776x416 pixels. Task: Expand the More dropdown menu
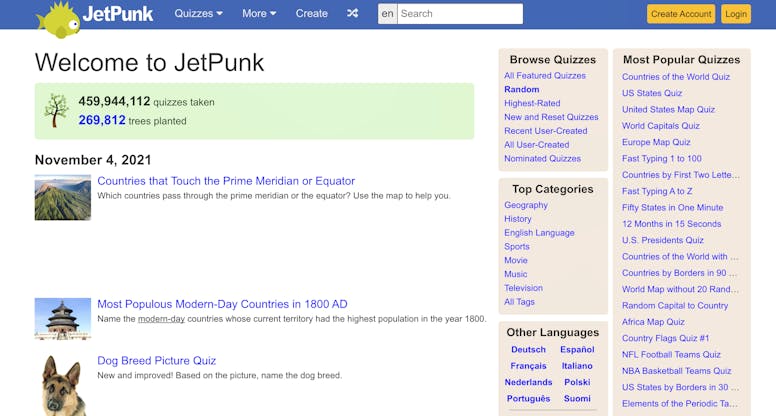pyautogui.click(x=259, y=13)
